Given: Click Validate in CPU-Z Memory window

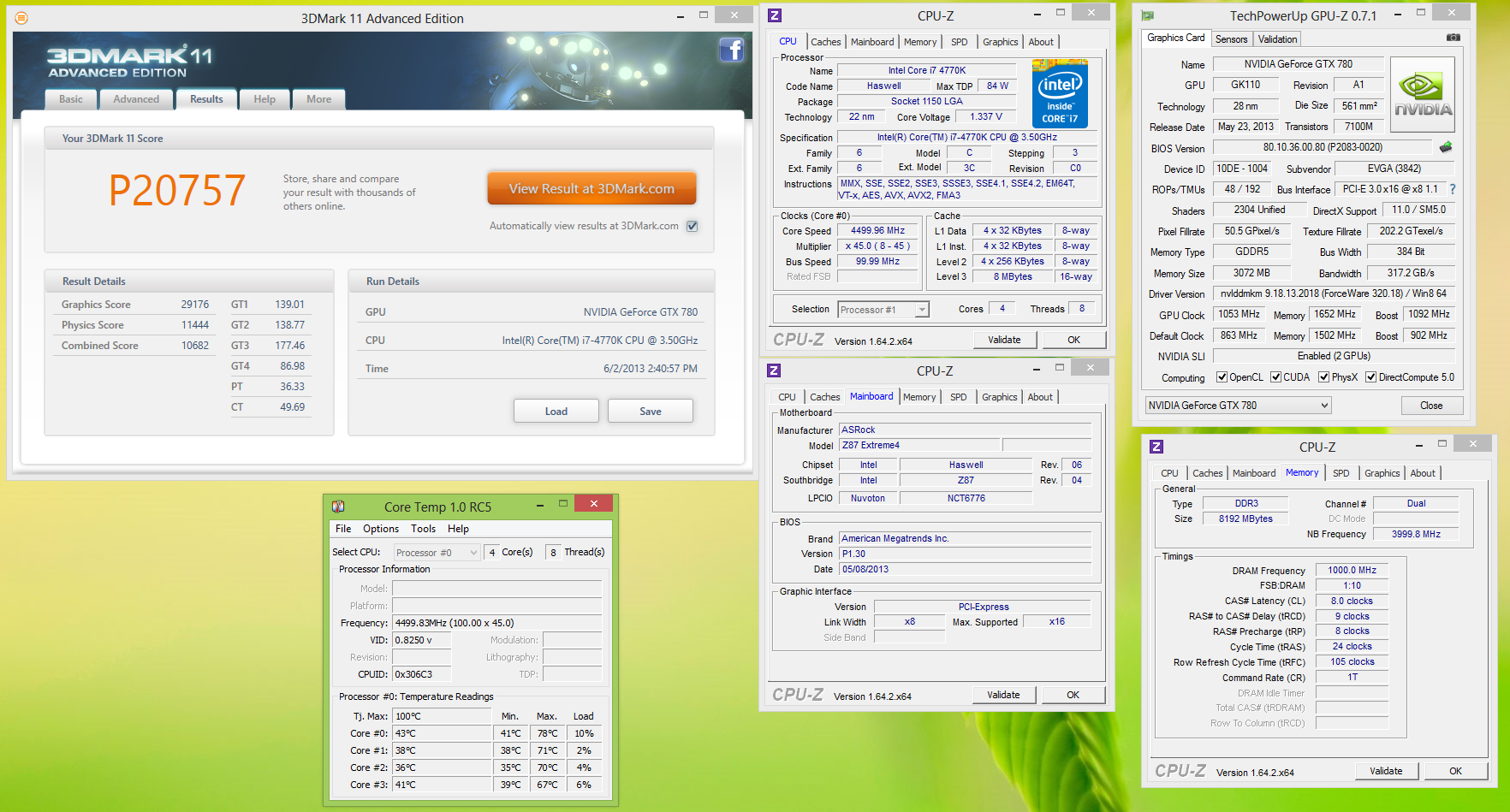Looking at the screenshot, I should click(x=1386, y=771).
